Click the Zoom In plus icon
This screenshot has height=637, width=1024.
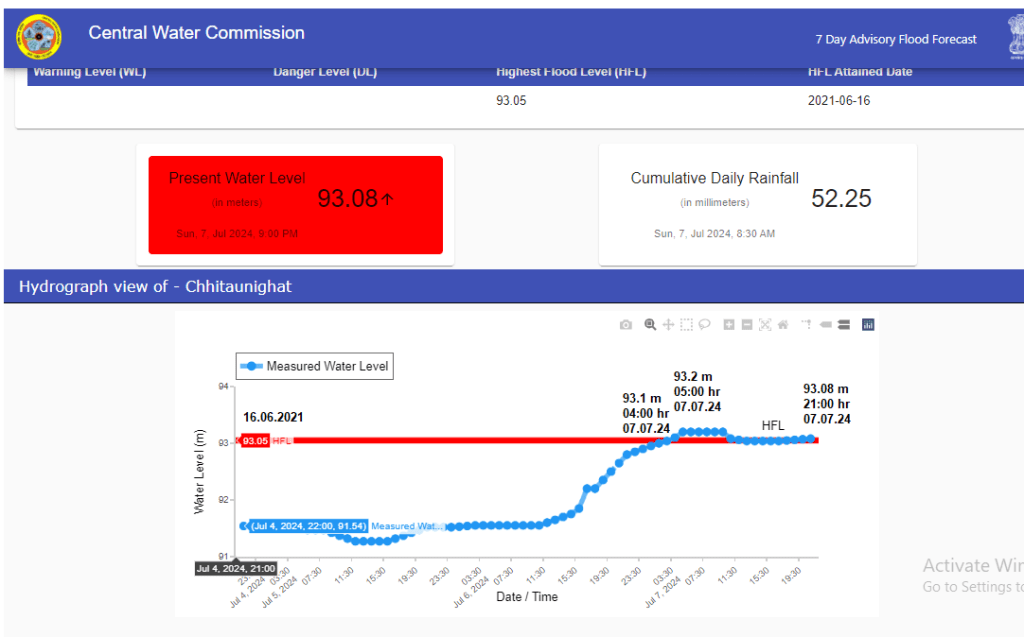[729, 325]
